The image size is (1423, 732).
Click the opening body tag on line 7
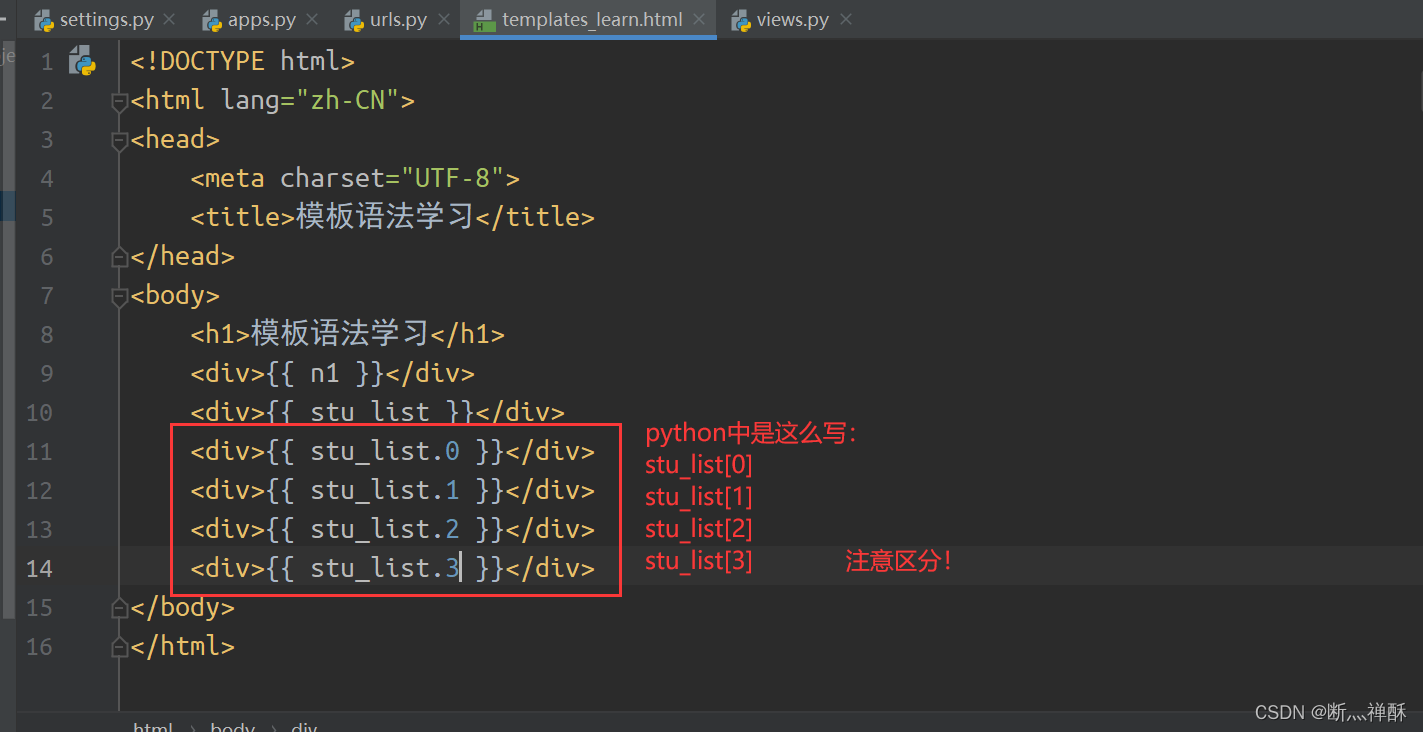pos(175,296)
